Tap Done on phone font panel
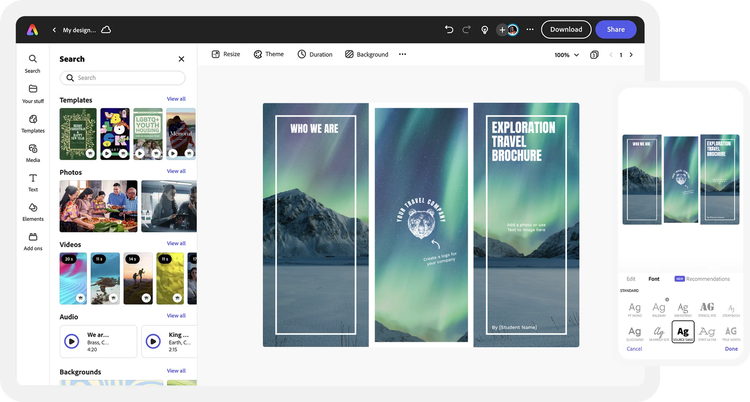 [x=731, y=349]
